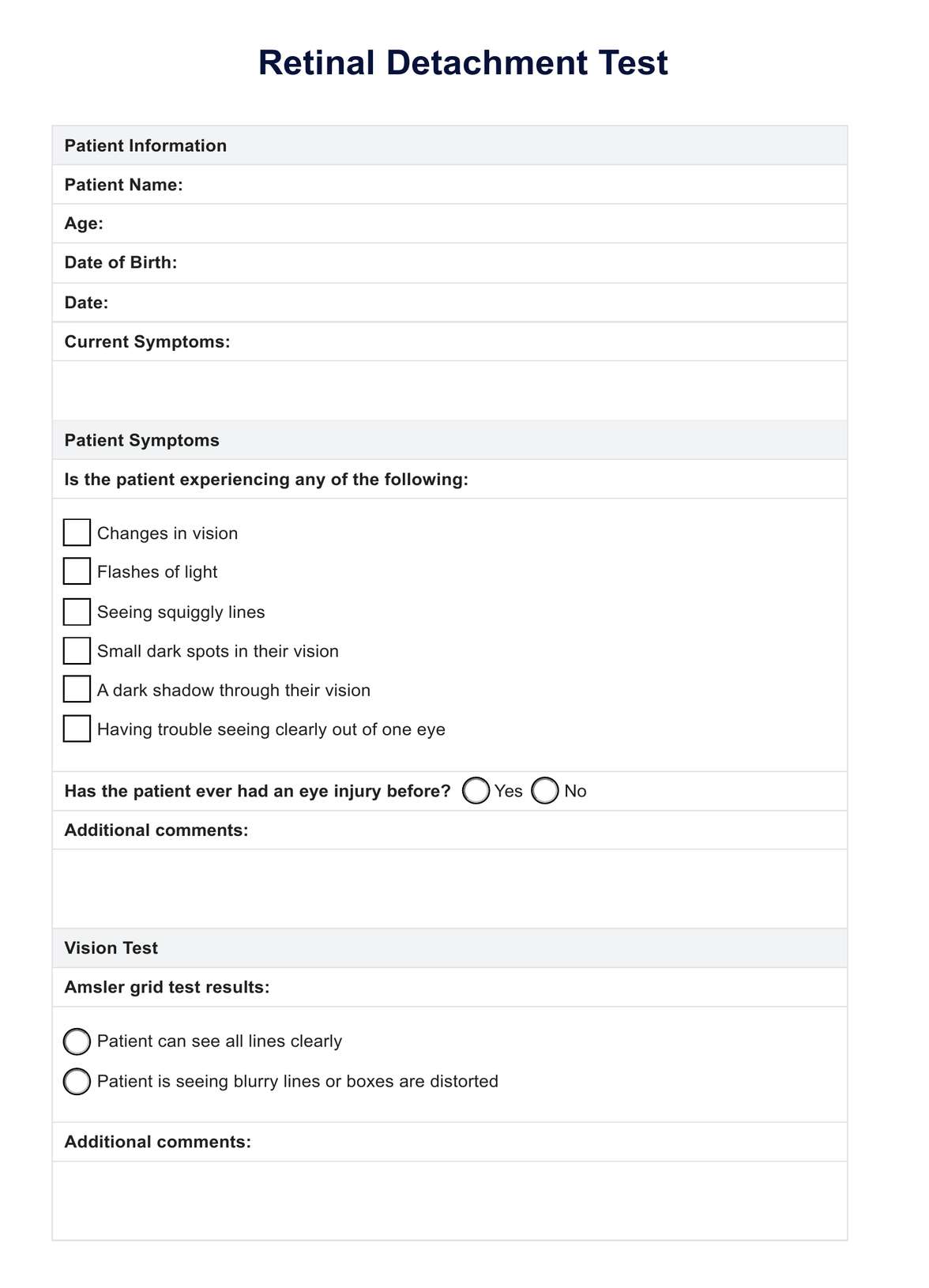Select the 'Seeing squiggly lines' checkbox
Viewport: 929px width, 1288px height.
click(x=77, y=612)
